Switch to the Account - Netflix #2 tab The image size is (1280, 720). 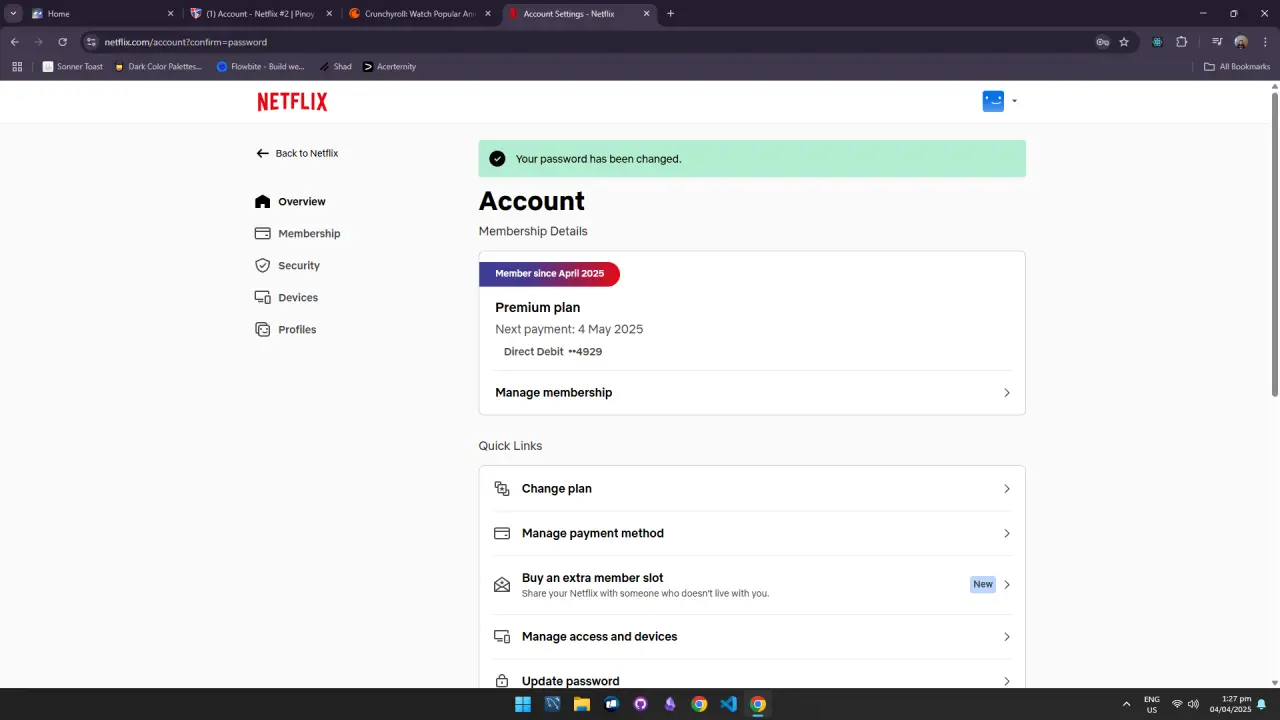tap(260, 14)
